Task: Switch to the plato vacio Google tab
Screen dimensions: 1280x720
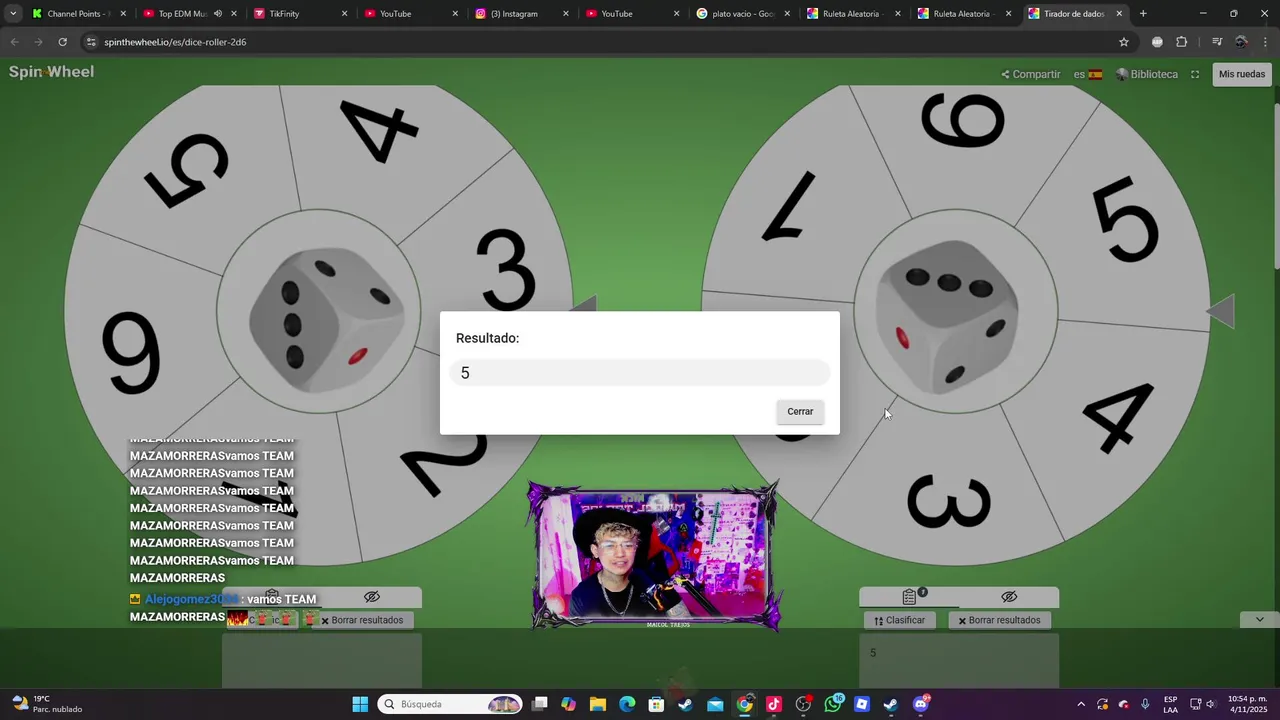Action: (740, 14)
